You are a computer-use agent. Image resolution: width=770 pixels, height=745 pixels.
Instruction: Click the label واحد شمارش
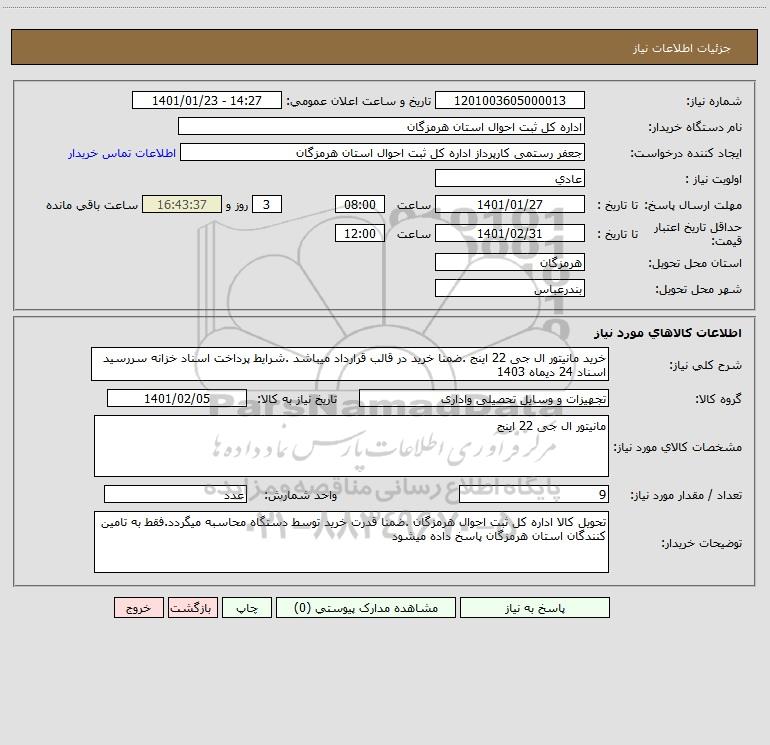point(301,496)
